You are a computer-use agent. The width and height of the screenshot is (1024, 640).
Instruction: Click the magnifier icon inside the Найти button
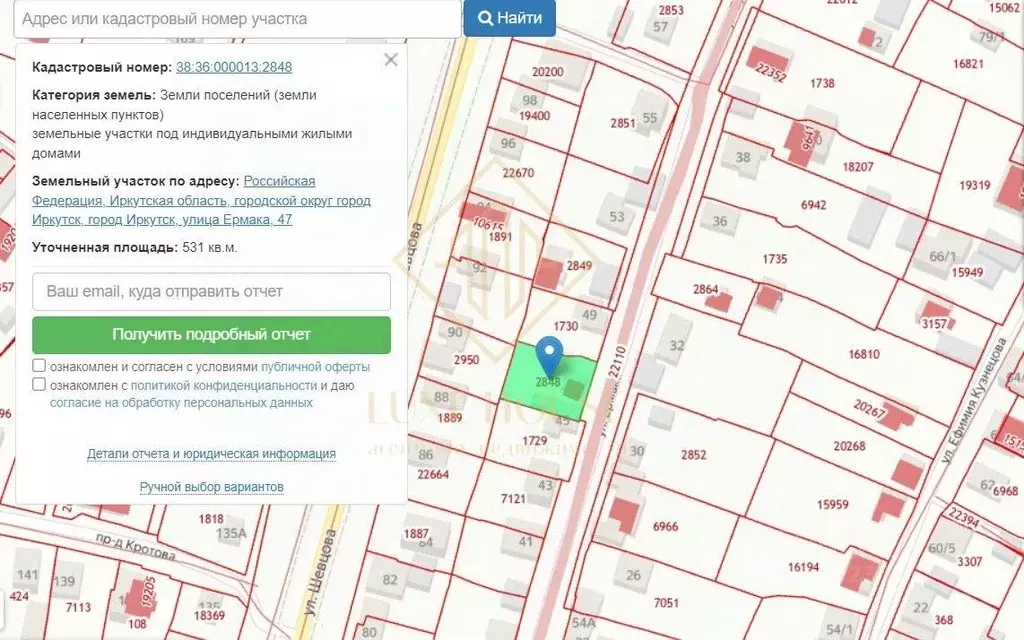486,17
